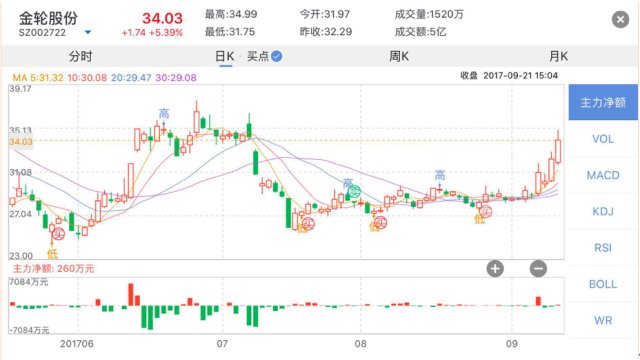Display the BOLL indicator
The image size is (640, 360).
pyautogui.click(x=603, y=284)
